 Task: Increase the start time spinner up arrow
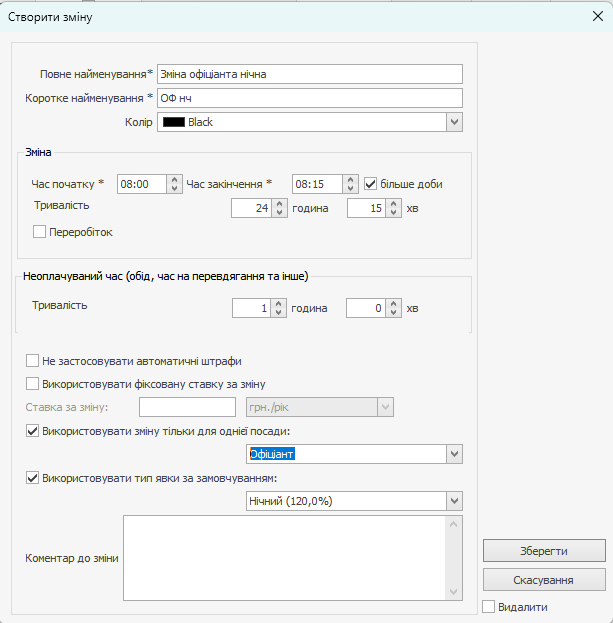[x=174, y=180]
